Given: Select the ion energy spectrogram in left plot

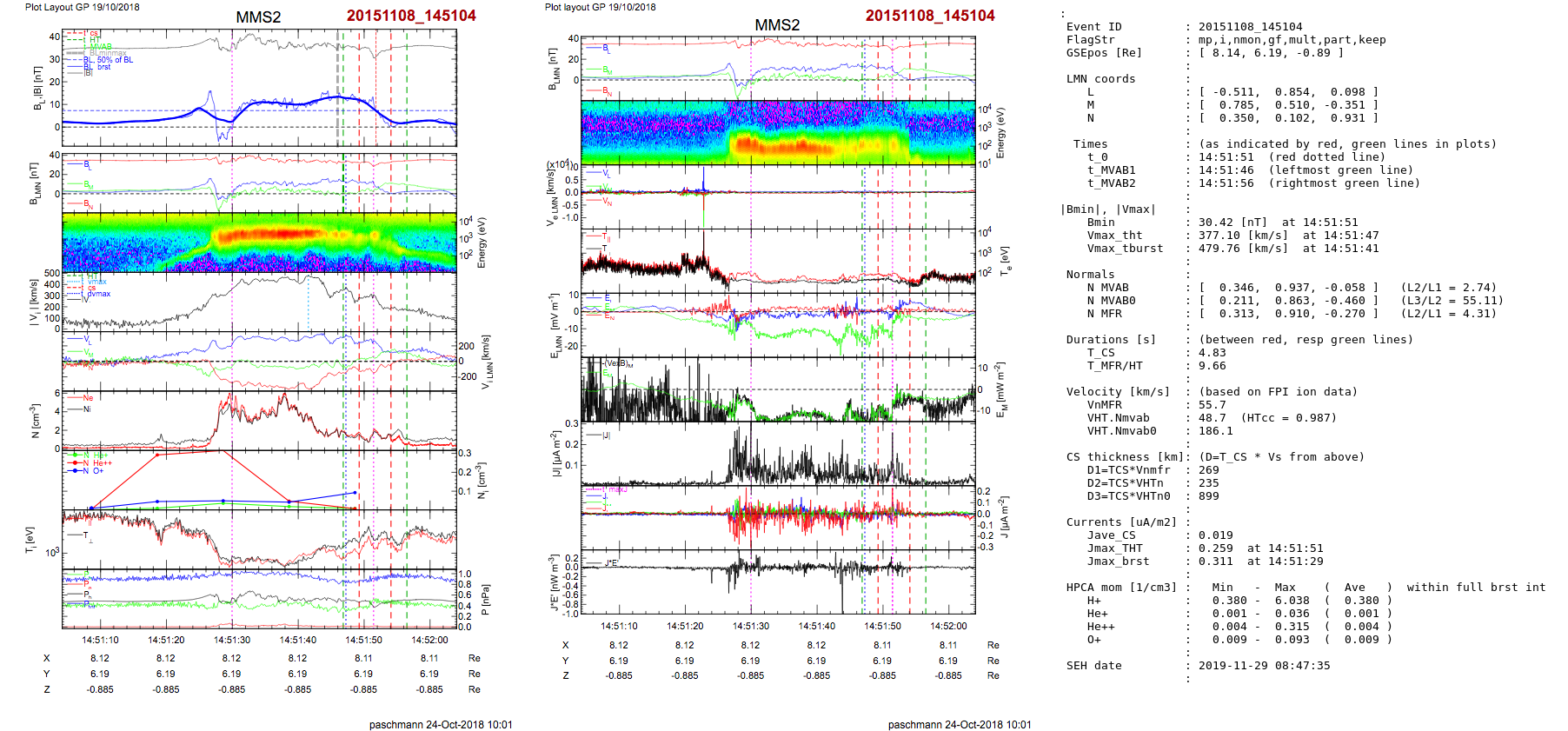Looking at the screenshot, I should click(259, 243).
